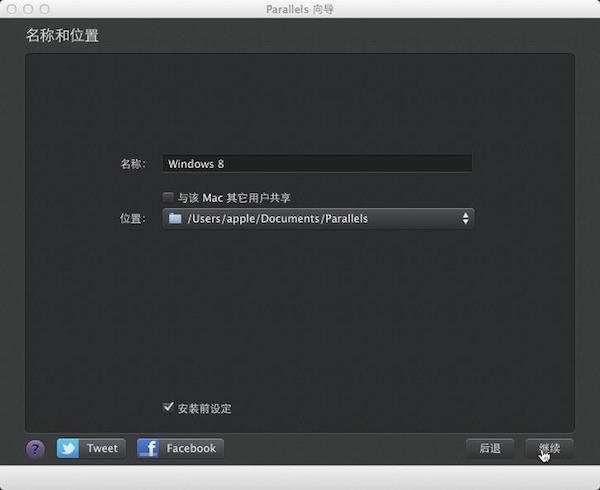The image size is (600, 490).
Task: Minimize the Parallels wizard window
Action: [x=28, y=9]
